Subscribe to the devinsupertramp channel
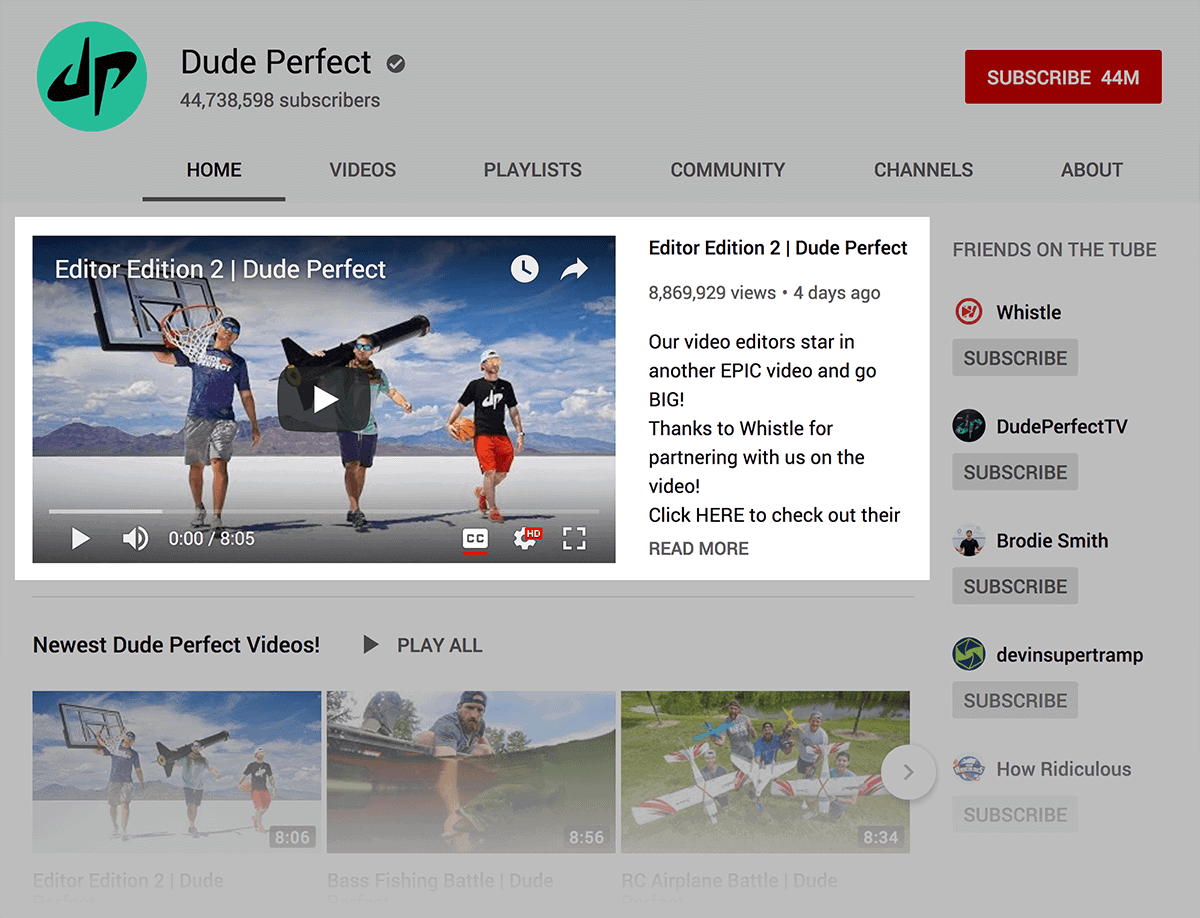The height and width of the screenshot is (918, 1200). 1015,700
